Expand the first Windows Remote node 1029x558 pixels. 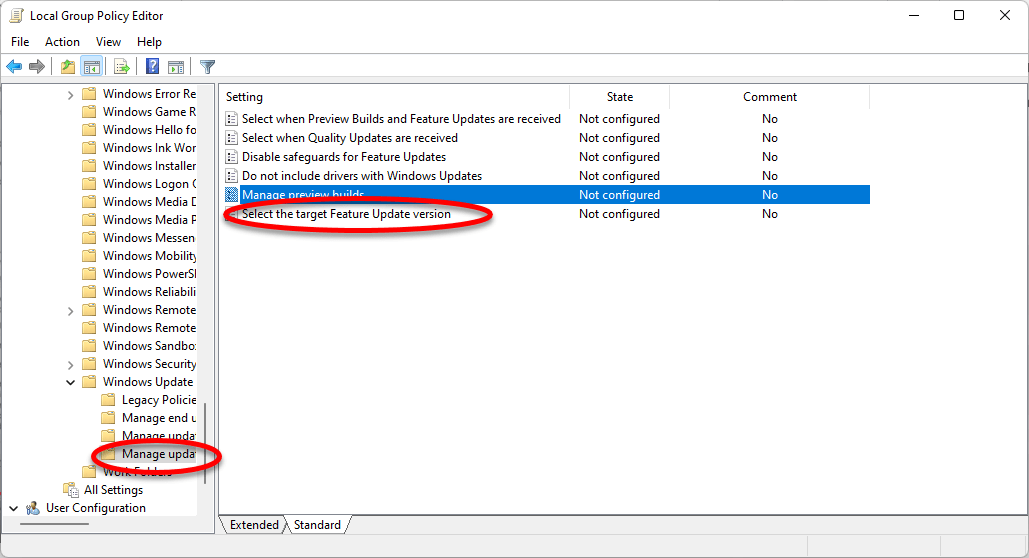pyautogui.click(x=70, y=311)
